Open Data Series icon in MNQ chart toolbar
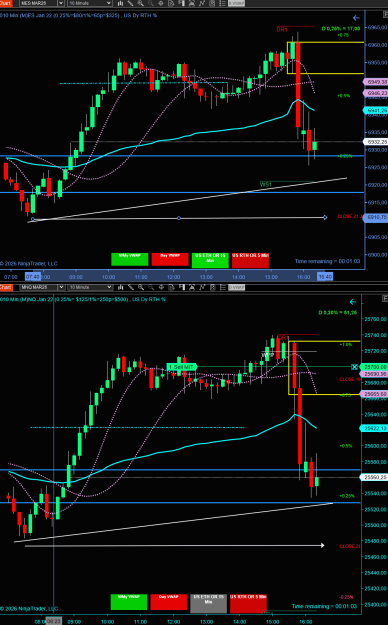 click(x=191, y=287)
